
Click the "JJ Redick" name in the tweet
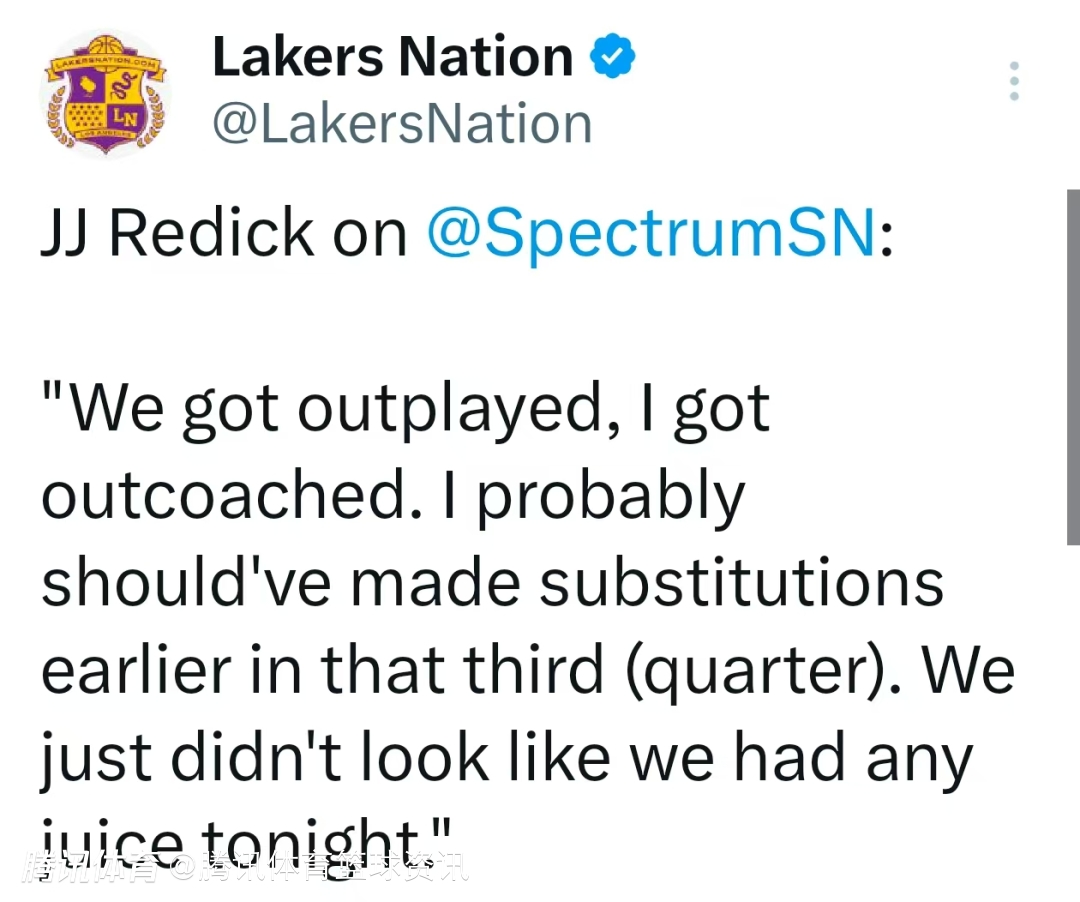(177, 233)
